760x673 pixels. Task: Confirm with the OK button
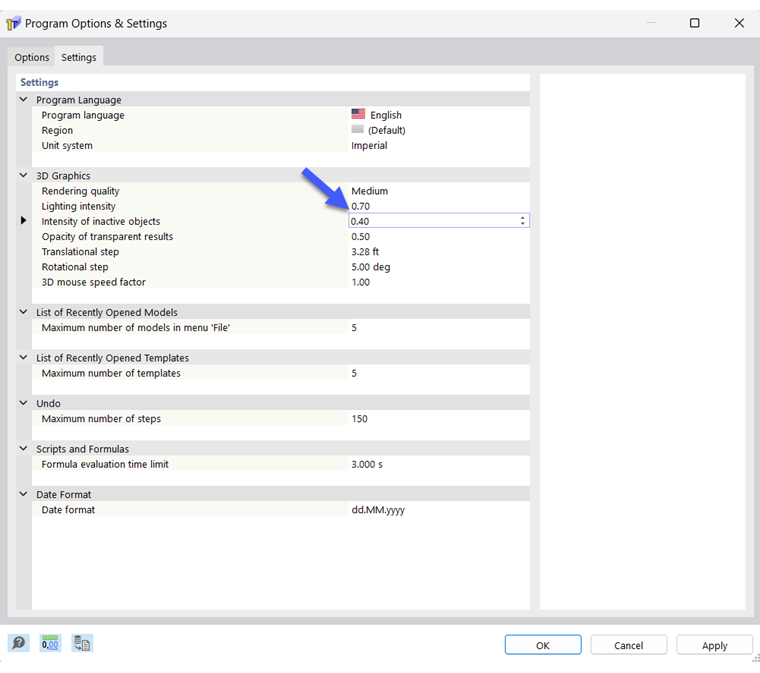pyautogui.click(x=543, y=645)
